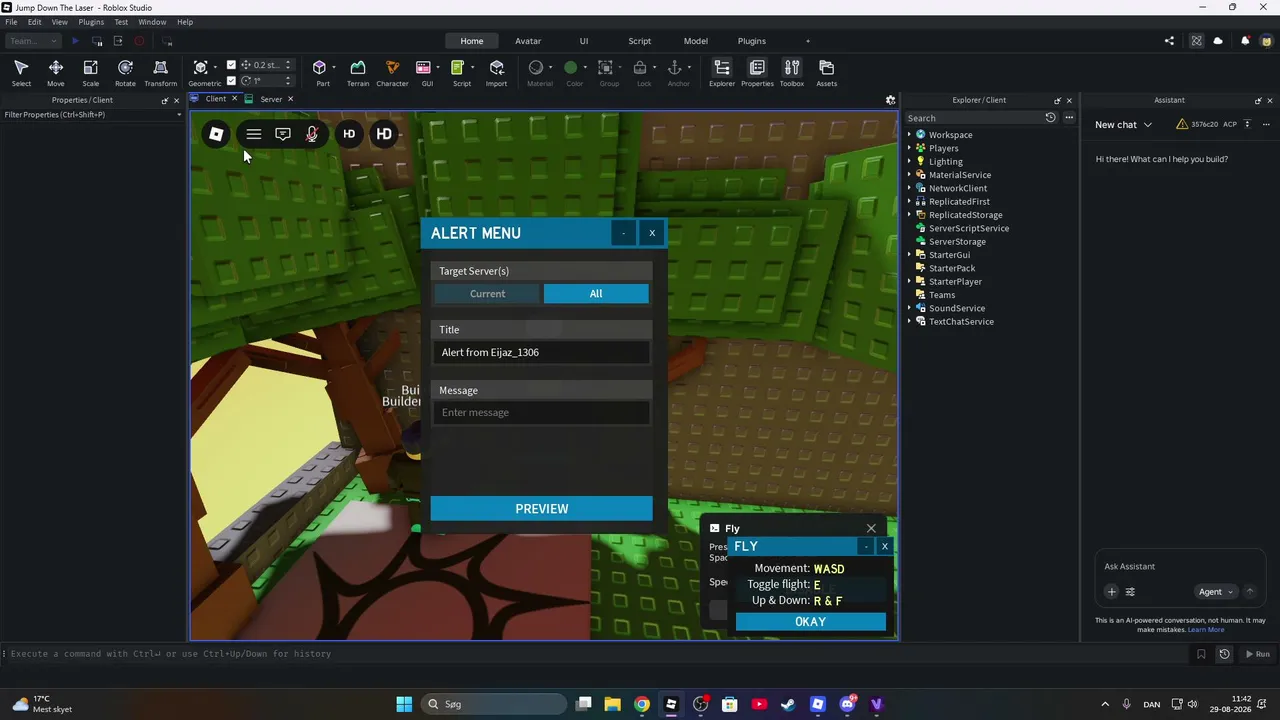Open the Test menu
Image resolution: width=1280 pixels, height=720 pixels.
pos(121,22)
